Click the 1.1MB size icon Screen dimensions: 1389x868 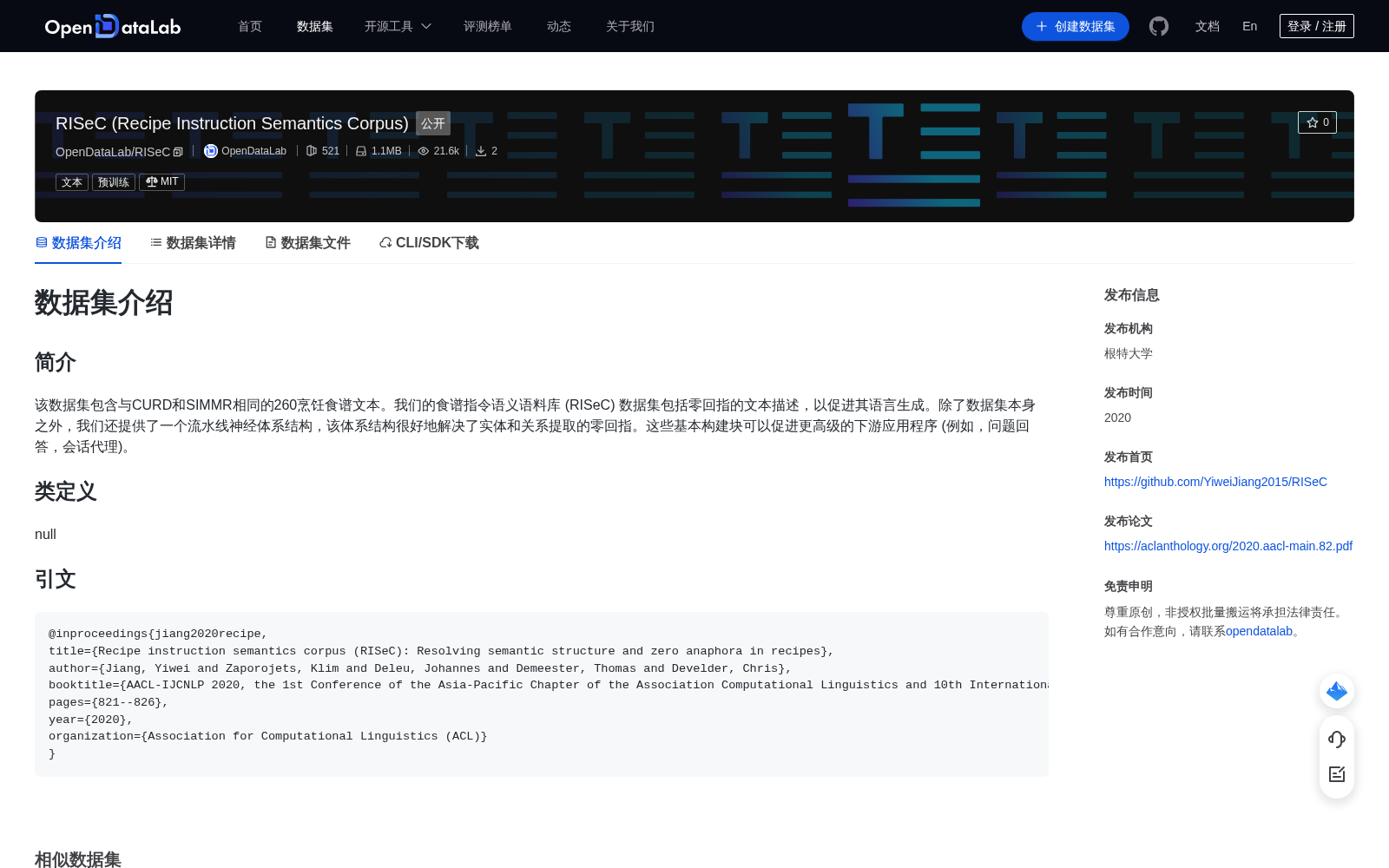(361, 151)
